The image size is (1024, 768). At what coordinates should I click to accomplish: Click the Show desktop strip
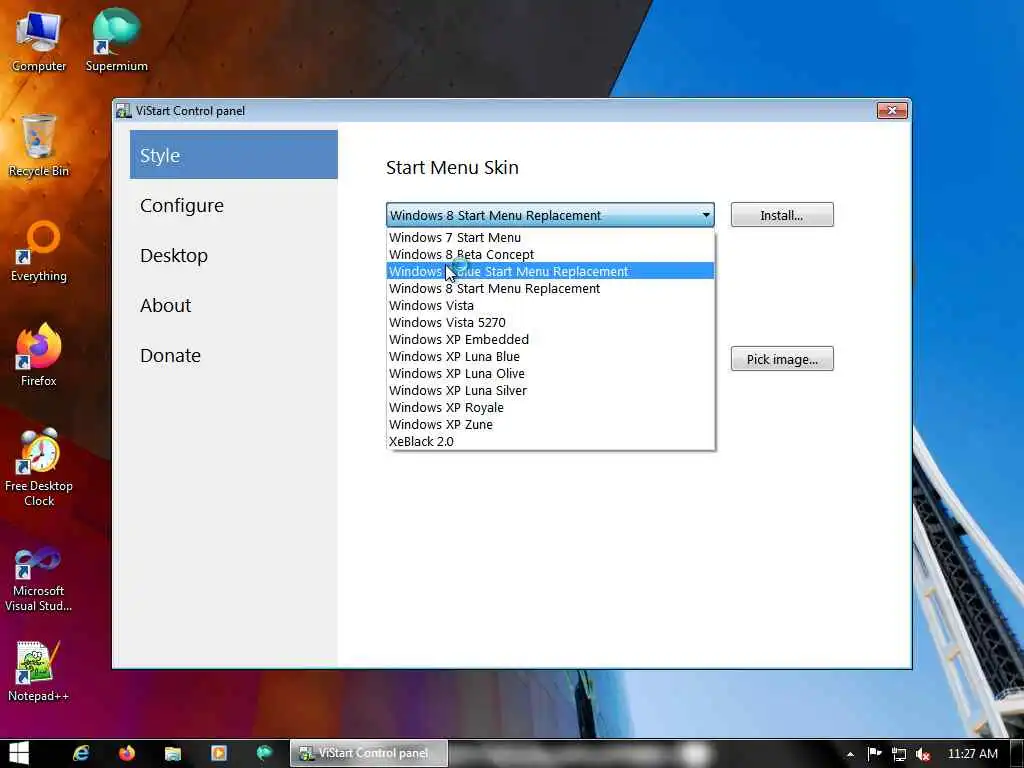[x=1017, y=754]
